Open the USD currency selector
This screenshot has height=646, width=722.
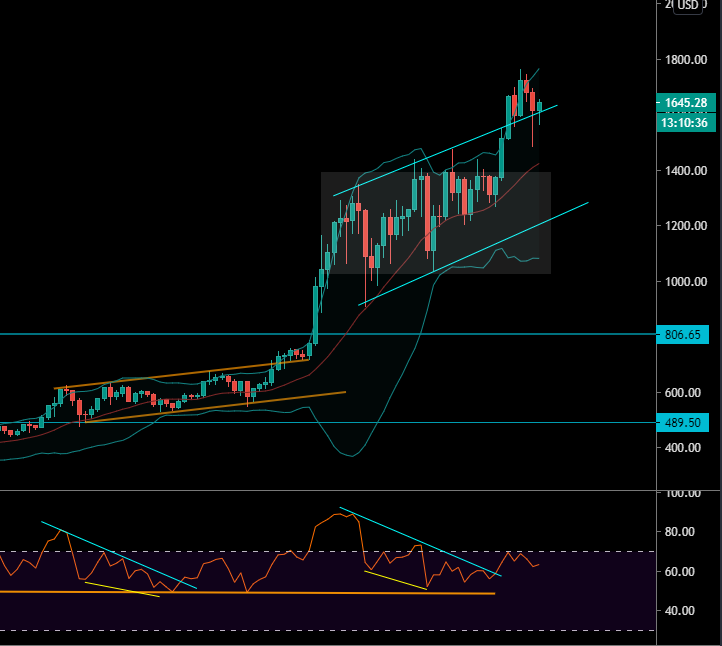tap(687, 5)
